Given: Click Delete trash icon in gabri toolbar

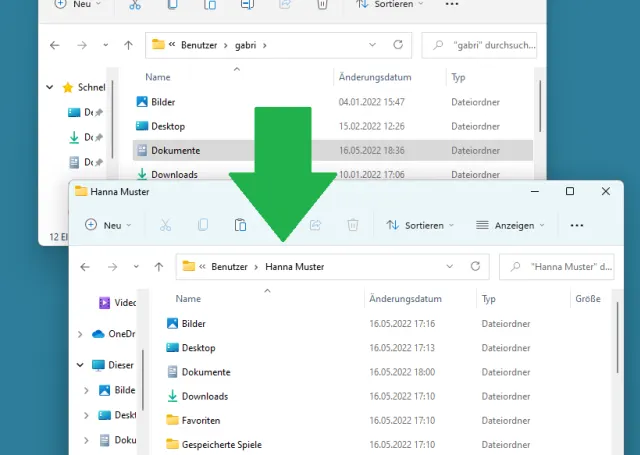Looking at the screenshot, I should (322, 4).
